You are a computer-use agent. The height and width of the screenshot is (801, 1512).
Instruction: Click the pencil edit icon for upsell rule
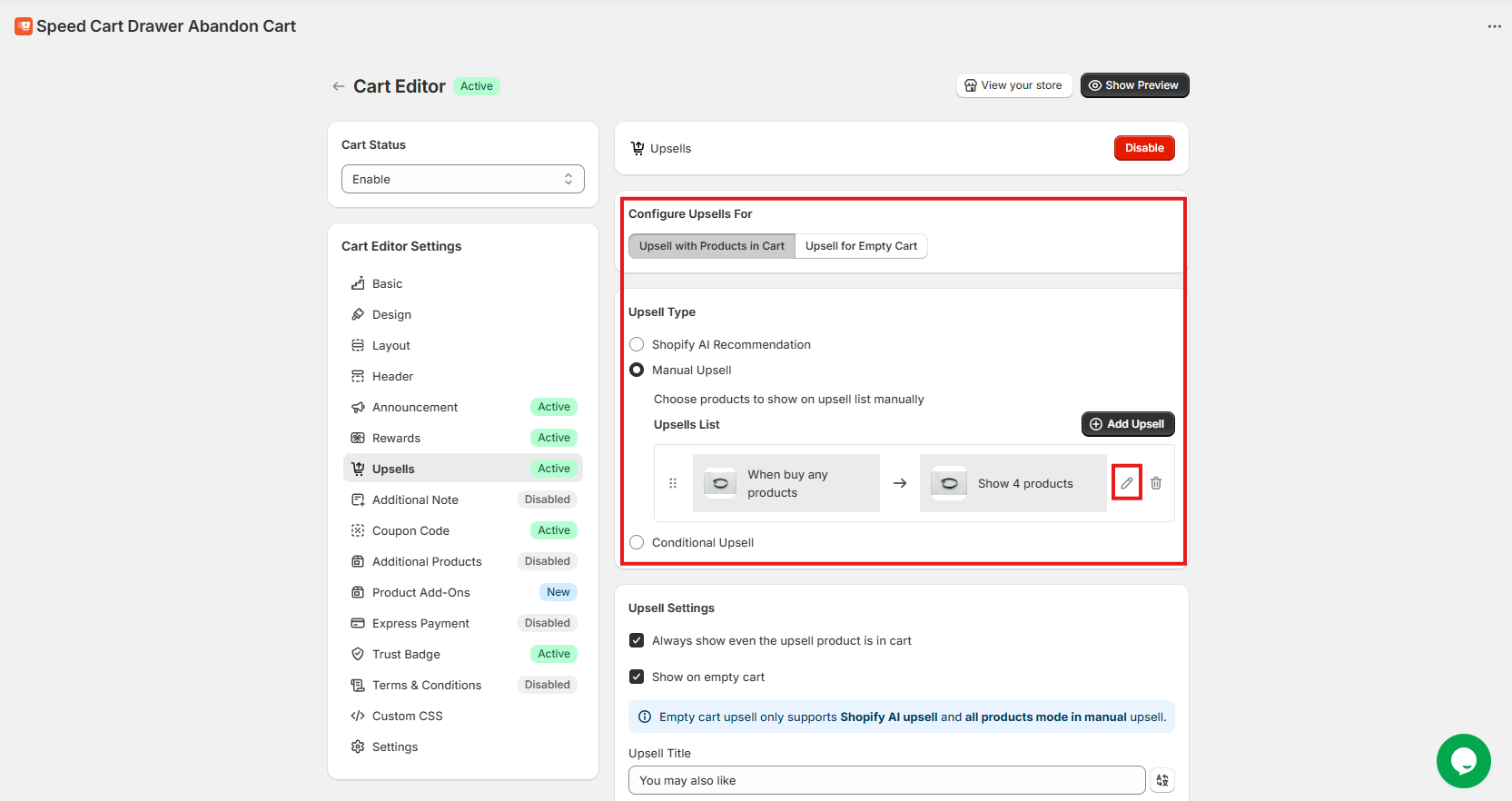[1126, 483]
